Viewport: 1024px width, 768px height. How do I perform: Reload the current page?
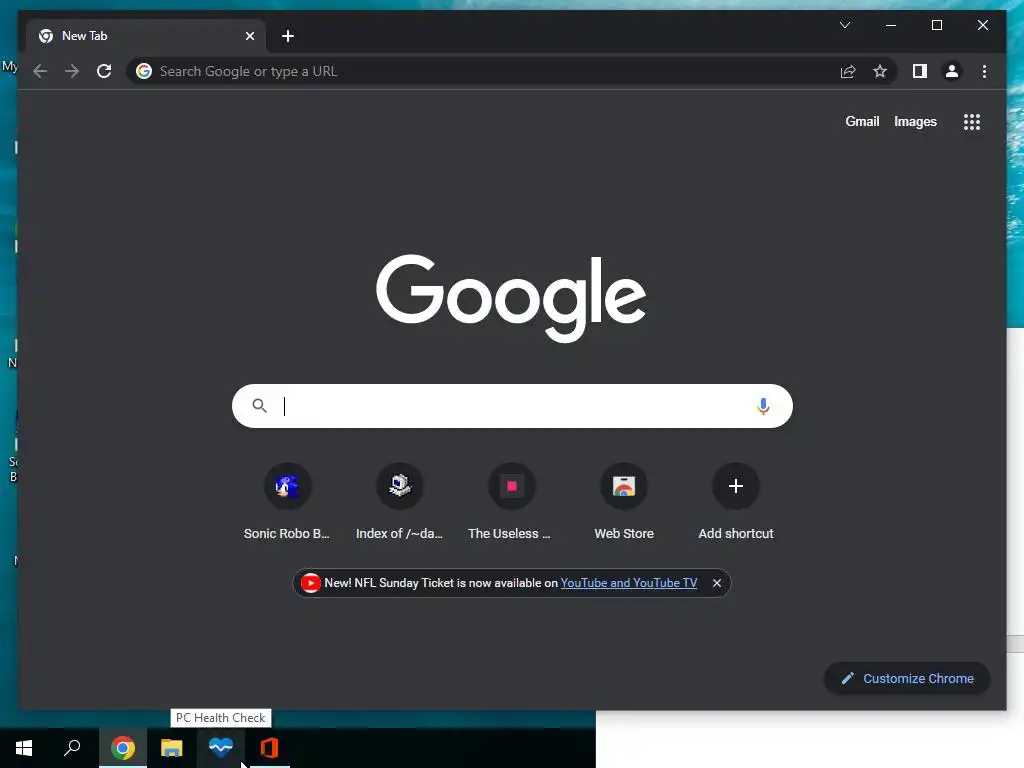(x=104, y=71)
